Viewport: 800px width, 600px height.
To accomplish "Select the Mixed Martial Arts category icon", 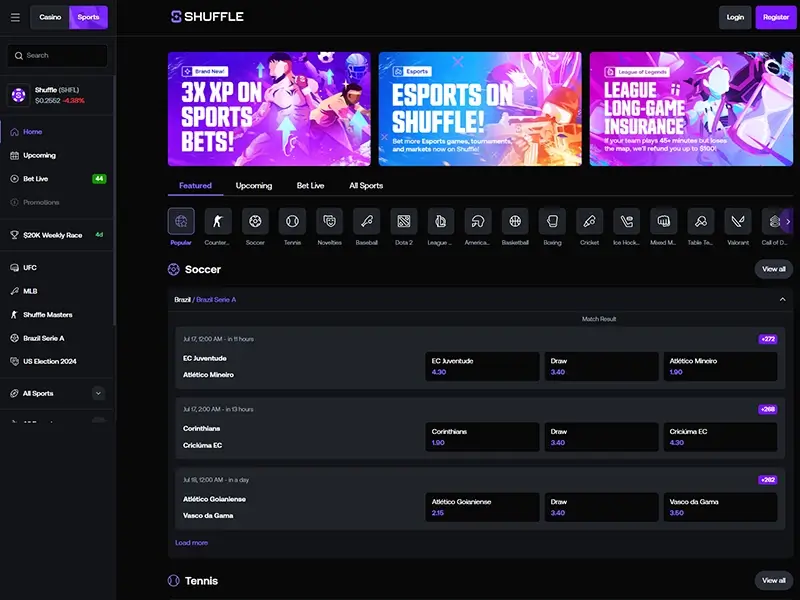I will tap(664, 221).
